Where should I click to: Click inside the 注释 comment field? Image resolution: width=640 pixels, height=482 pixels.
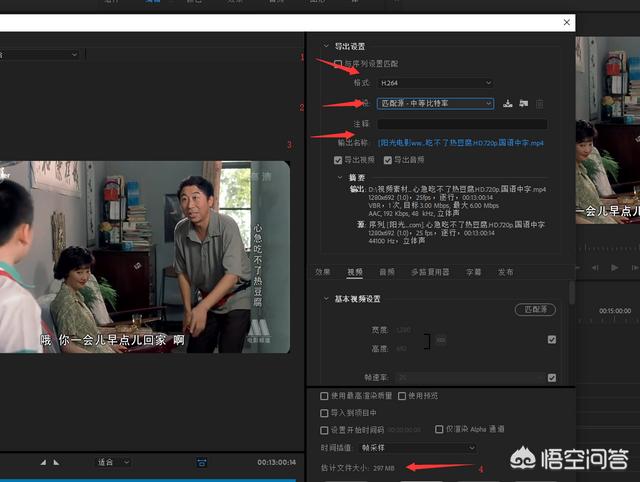coord(462,124)
